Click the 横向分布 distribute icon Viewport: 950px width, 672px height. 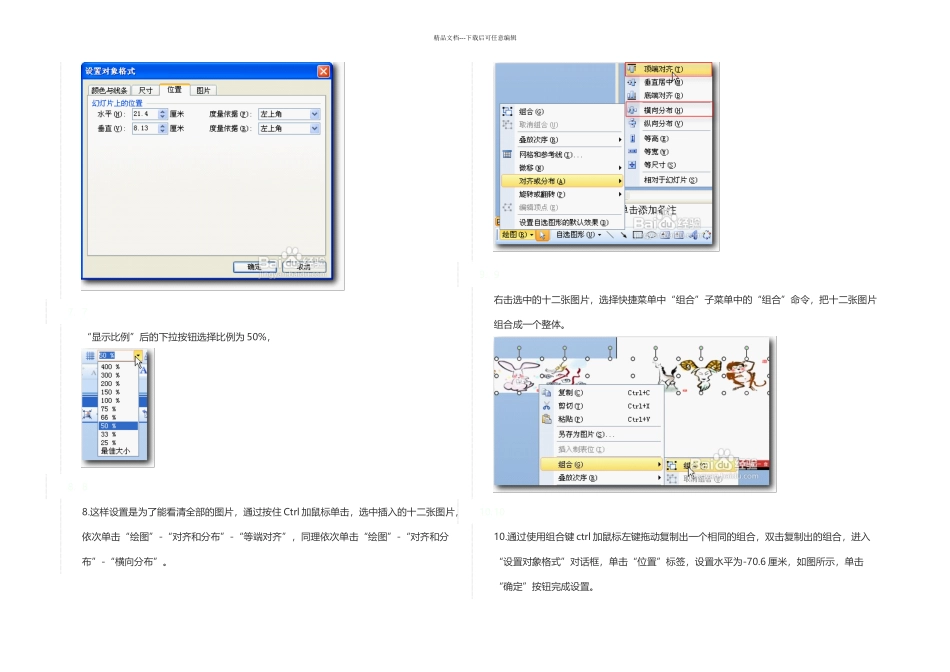(x=632, y=110)
